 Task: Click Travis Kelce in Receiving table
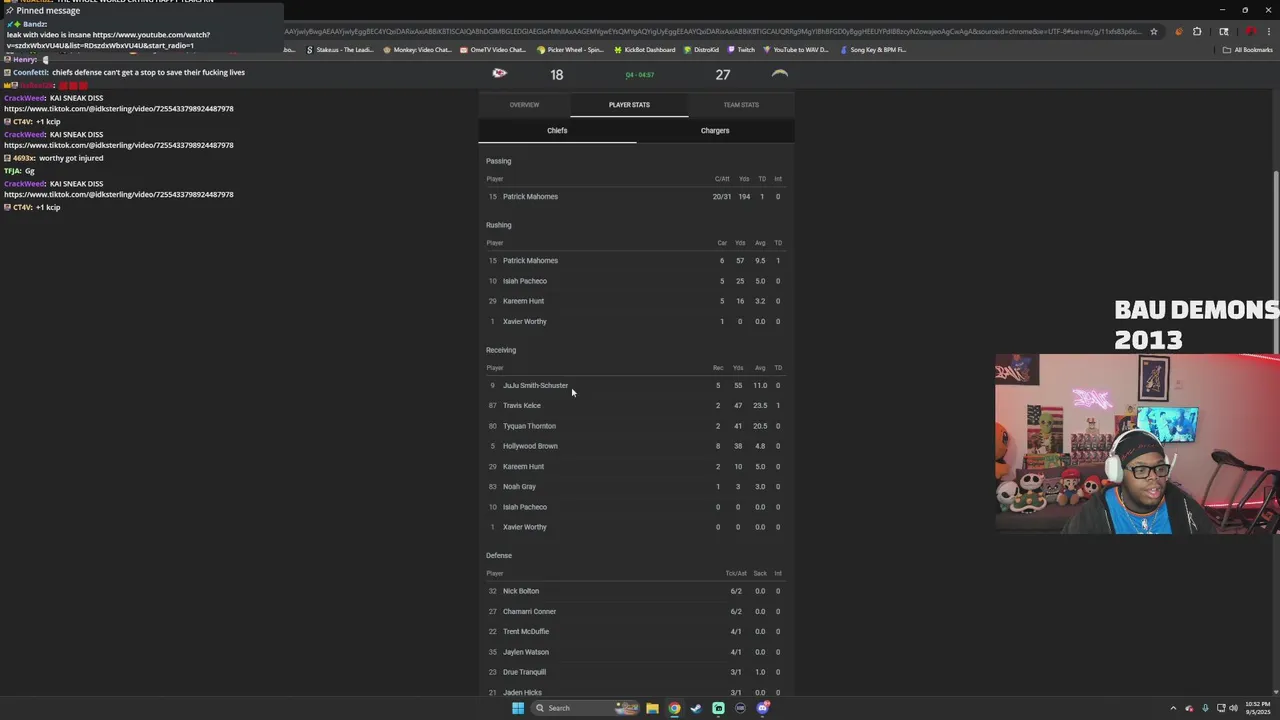(522, 406)
